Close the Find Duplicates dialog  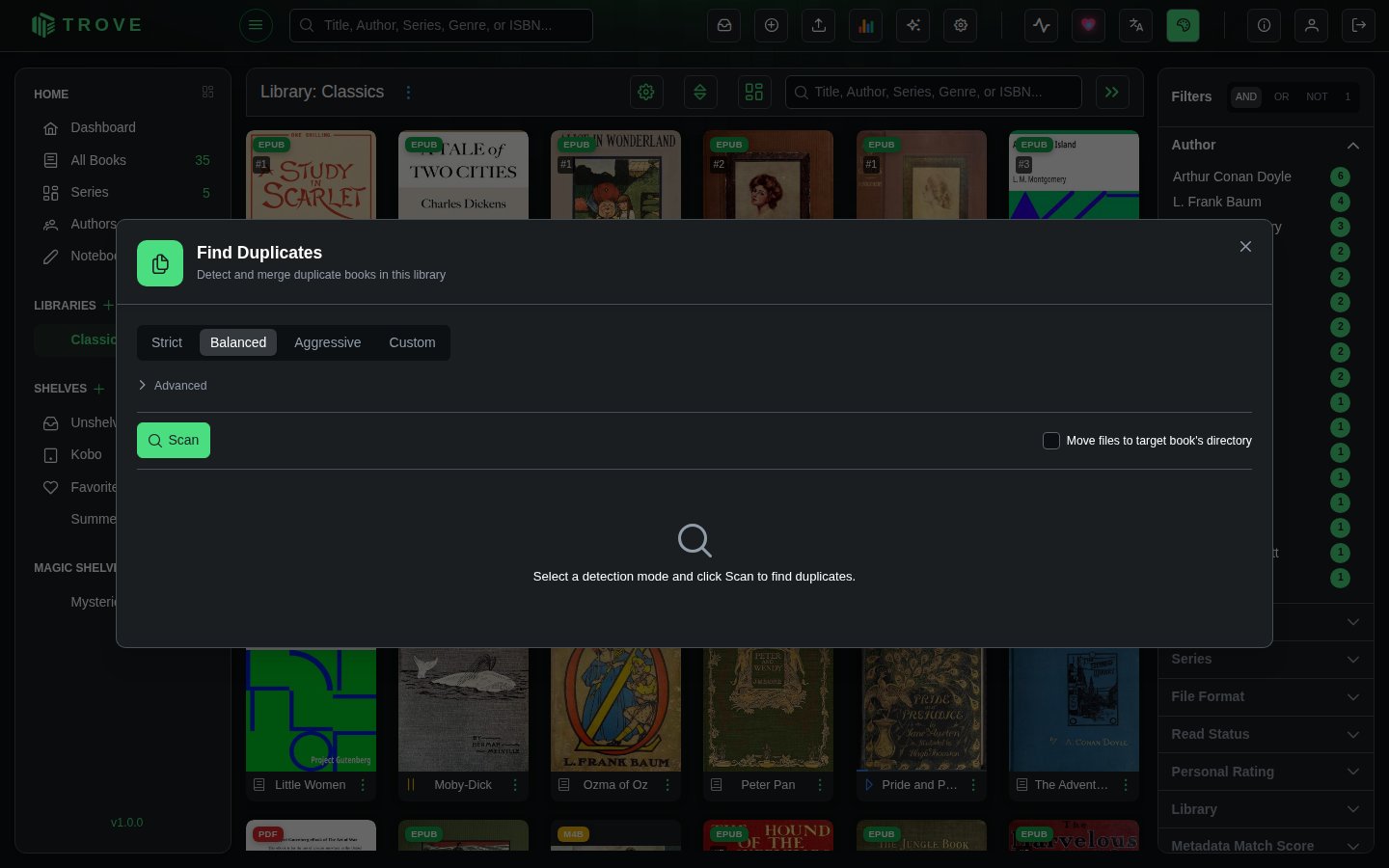1245,247
